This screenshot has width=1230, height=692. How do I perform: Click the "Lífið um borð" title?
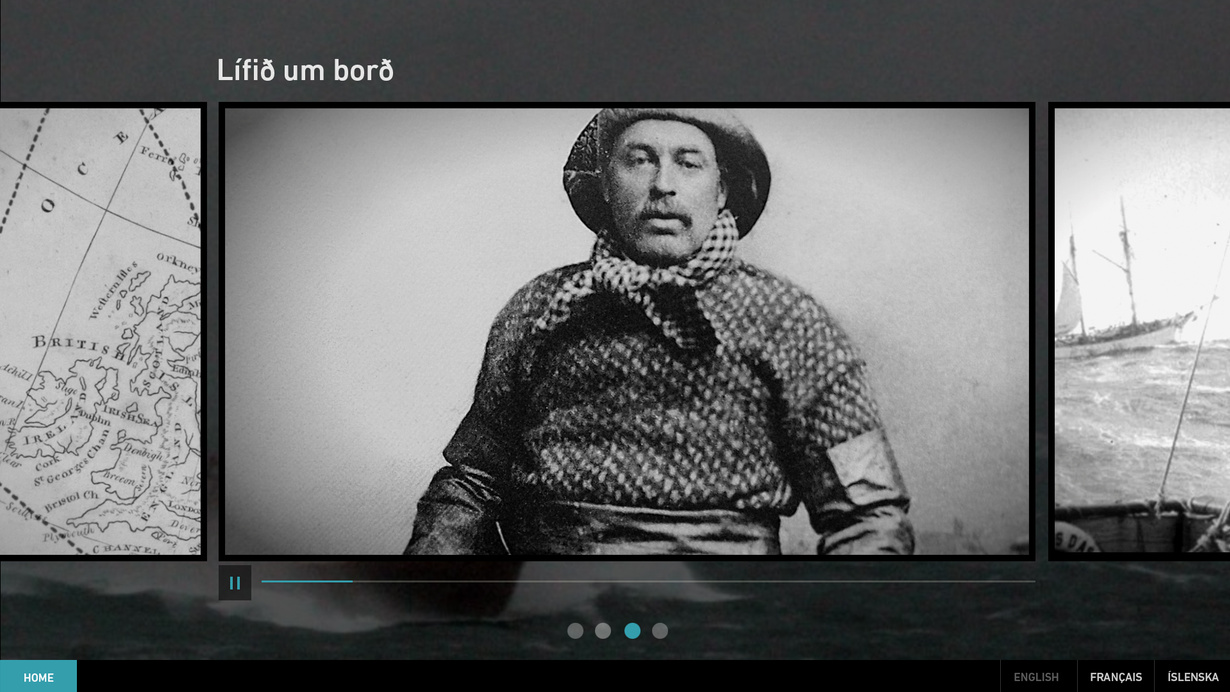coord(305,71)
